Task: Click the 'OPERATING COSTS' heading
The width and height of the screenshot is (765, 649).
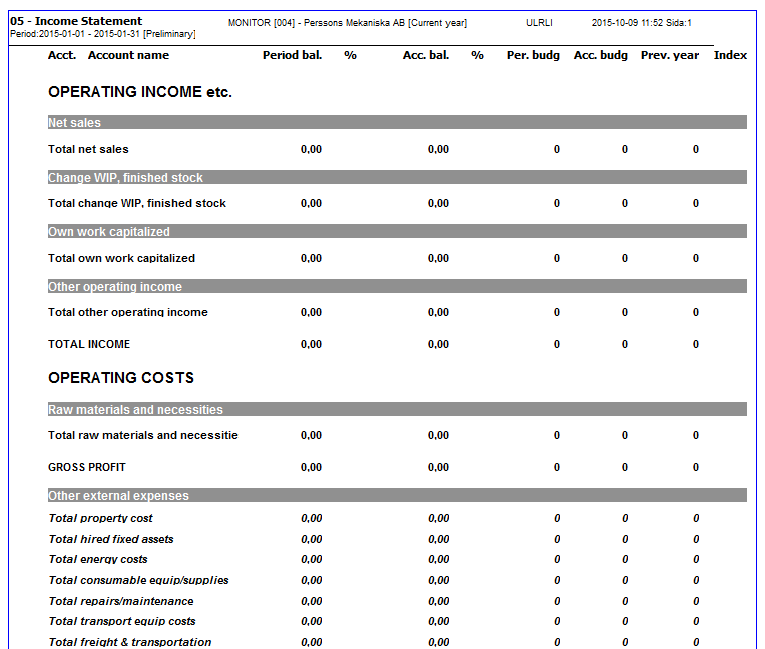Action: pos(121,378)
